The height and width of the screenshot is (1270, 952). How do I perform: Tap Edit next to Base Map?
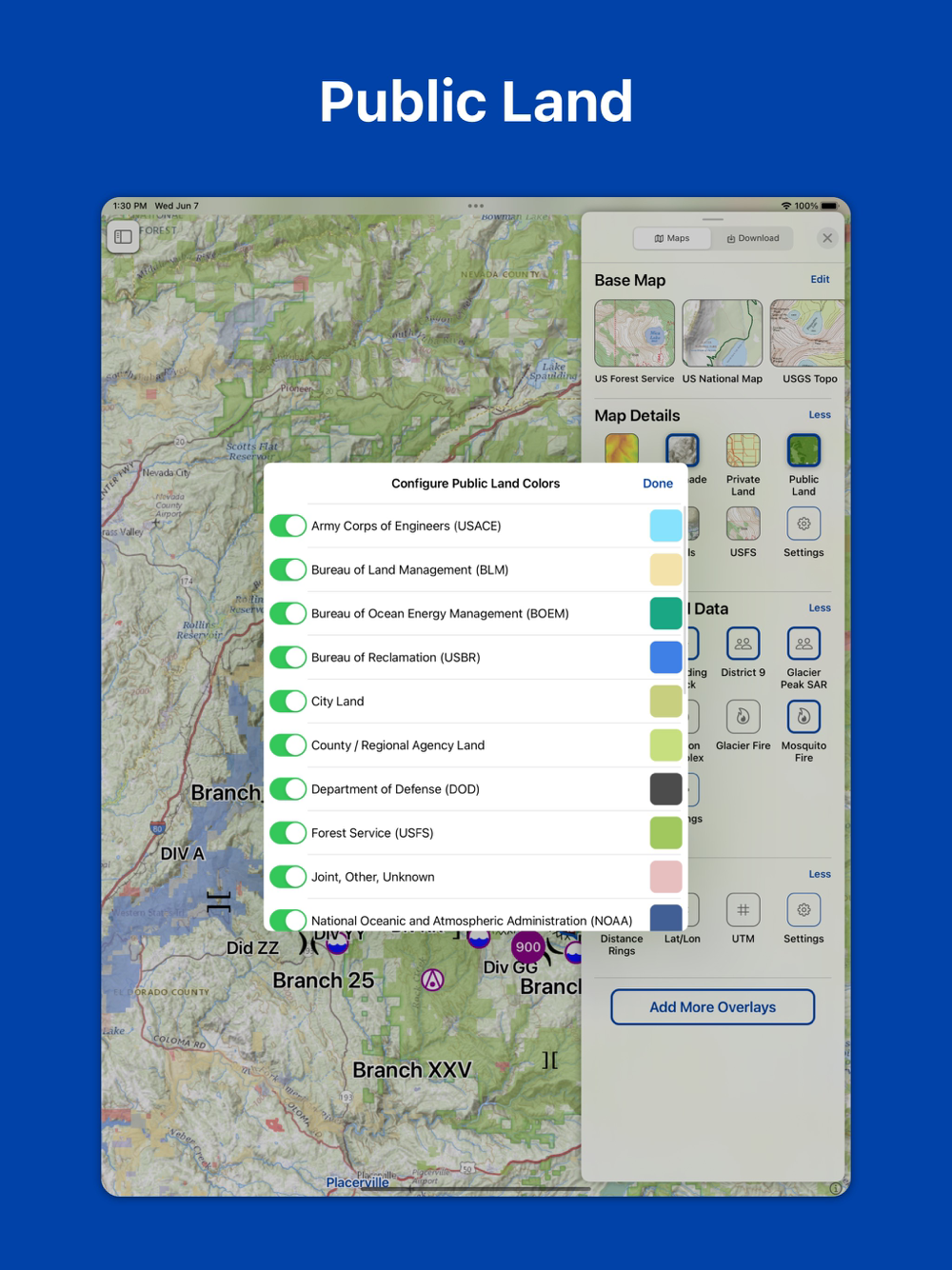coord(820,279)
